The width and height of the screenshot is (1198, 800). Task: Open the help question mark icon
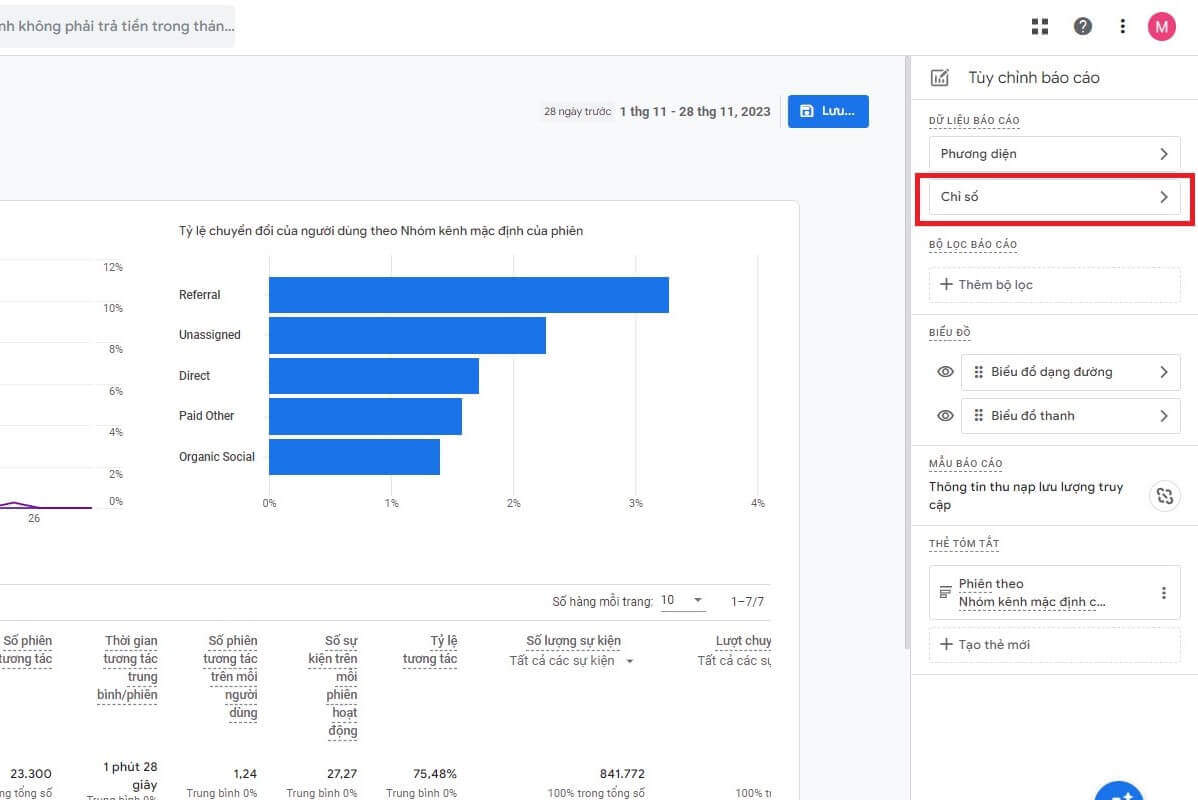[1083, 27]
